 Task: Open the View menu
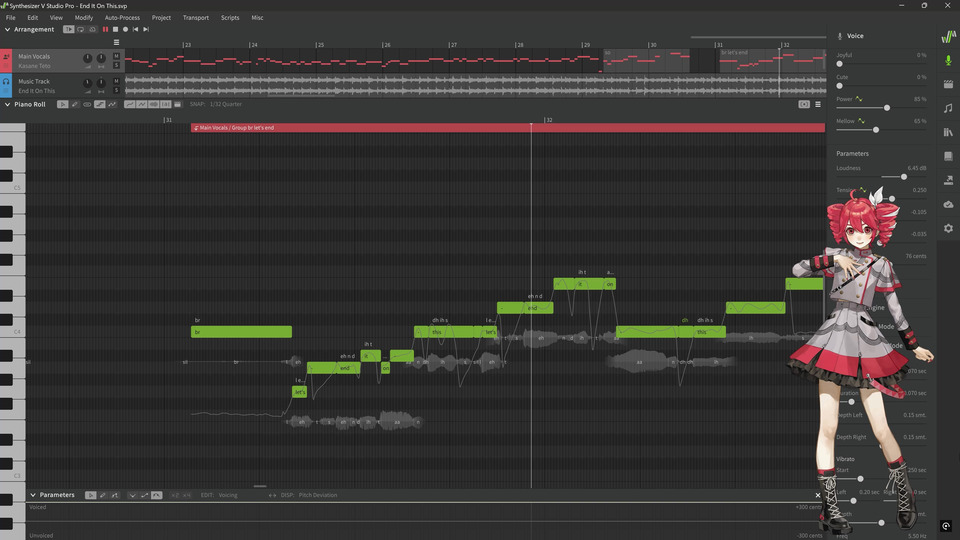click(56, 18)
